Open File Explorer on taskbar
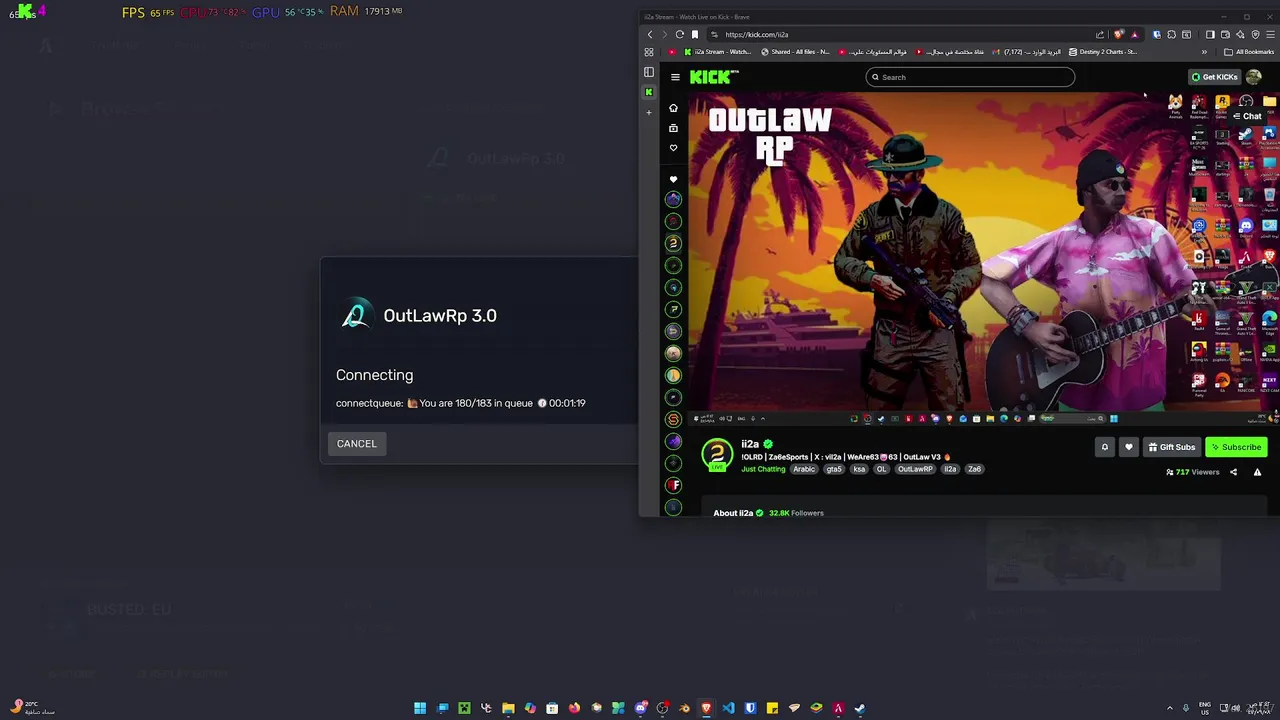The width and height of the screenshot is (1280, 720). tap(508, 708)
